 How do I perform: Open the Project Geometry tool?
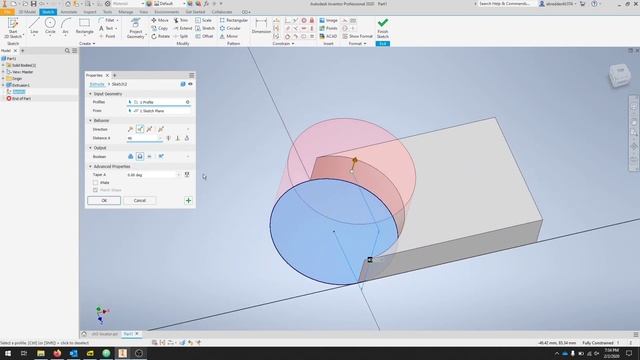136,28
